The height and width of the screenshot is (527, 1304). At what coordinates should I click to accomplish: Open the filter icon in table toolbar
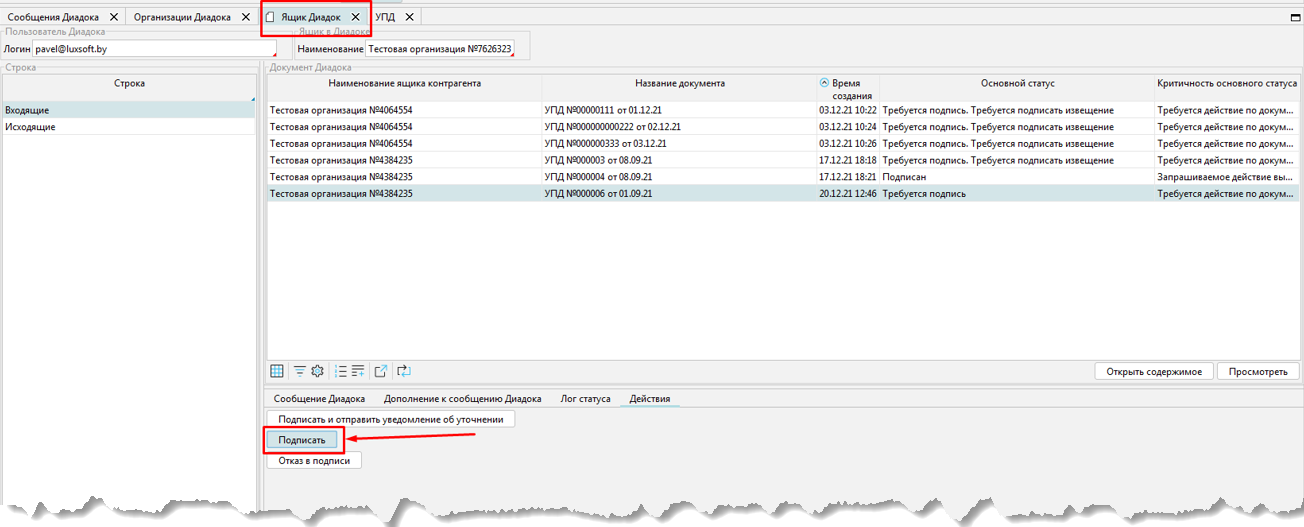299,371
